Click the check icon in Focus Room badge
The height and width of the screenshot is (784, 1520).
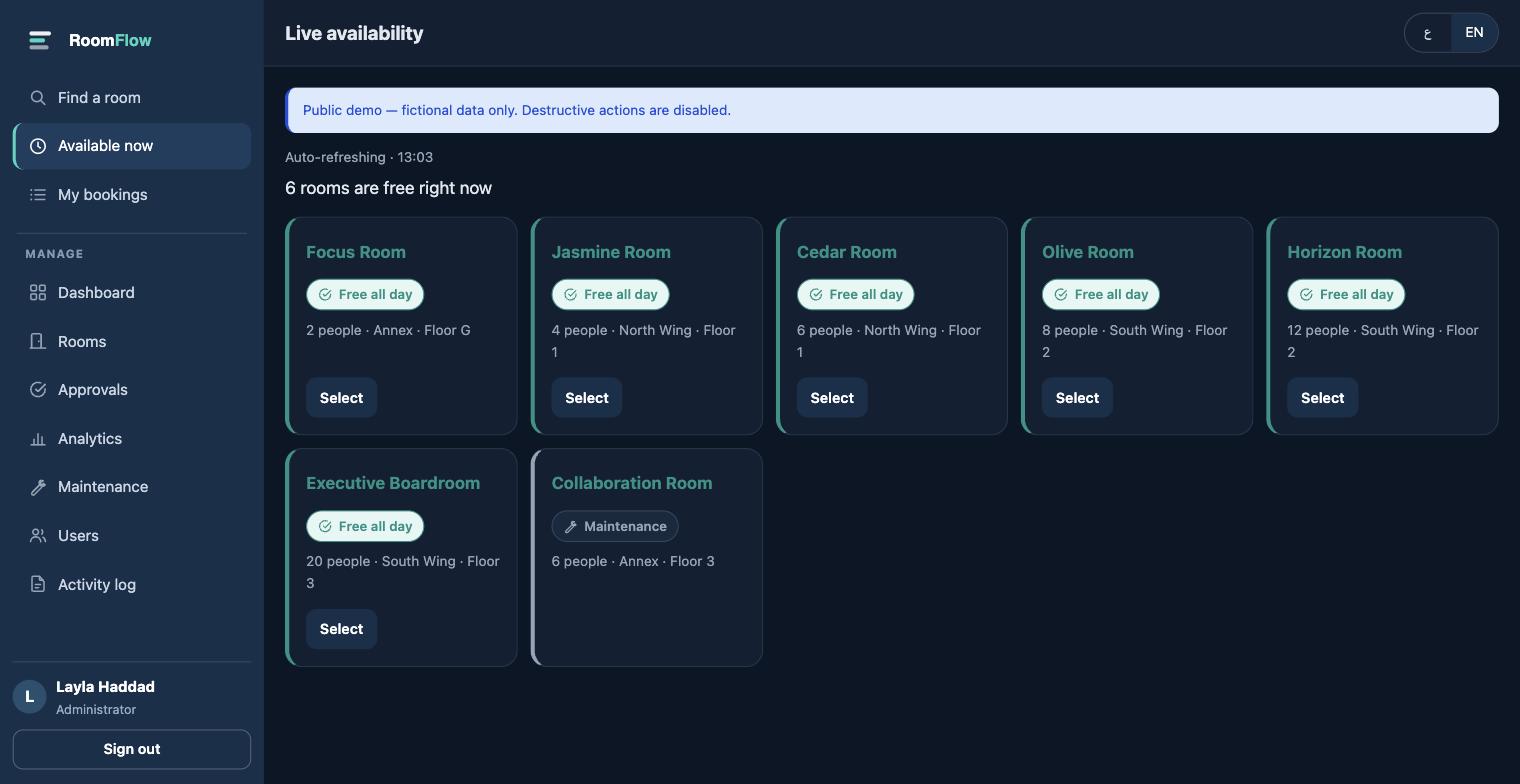(x=325, y=295)
